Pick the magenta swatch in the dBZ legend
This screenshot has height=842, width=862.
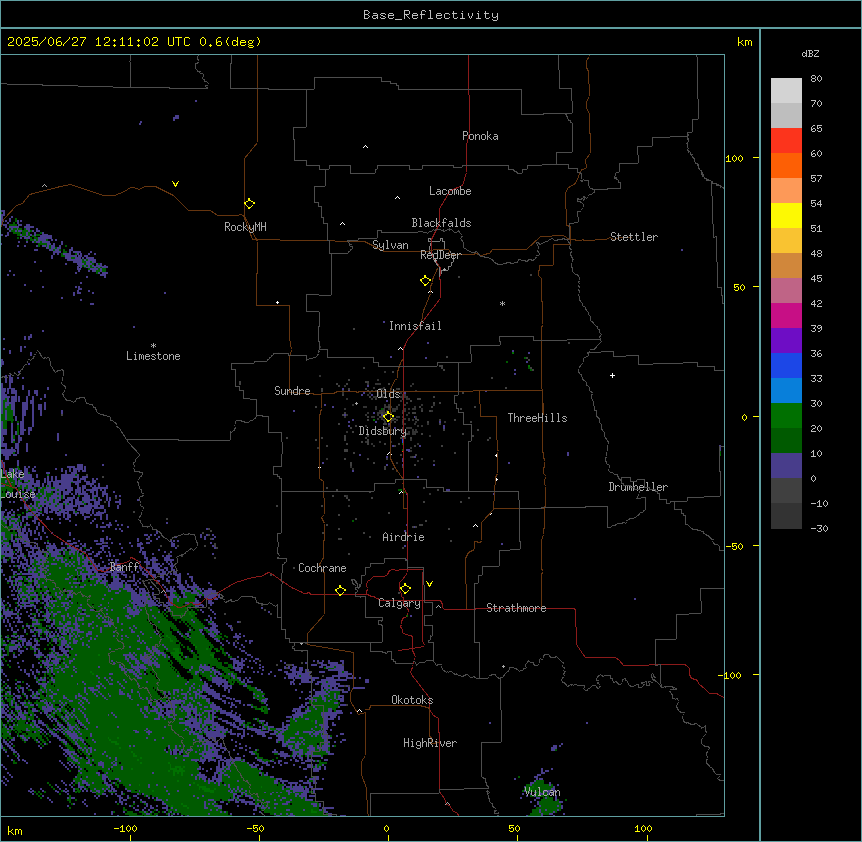pyautogui.click(x=786, y=315)
